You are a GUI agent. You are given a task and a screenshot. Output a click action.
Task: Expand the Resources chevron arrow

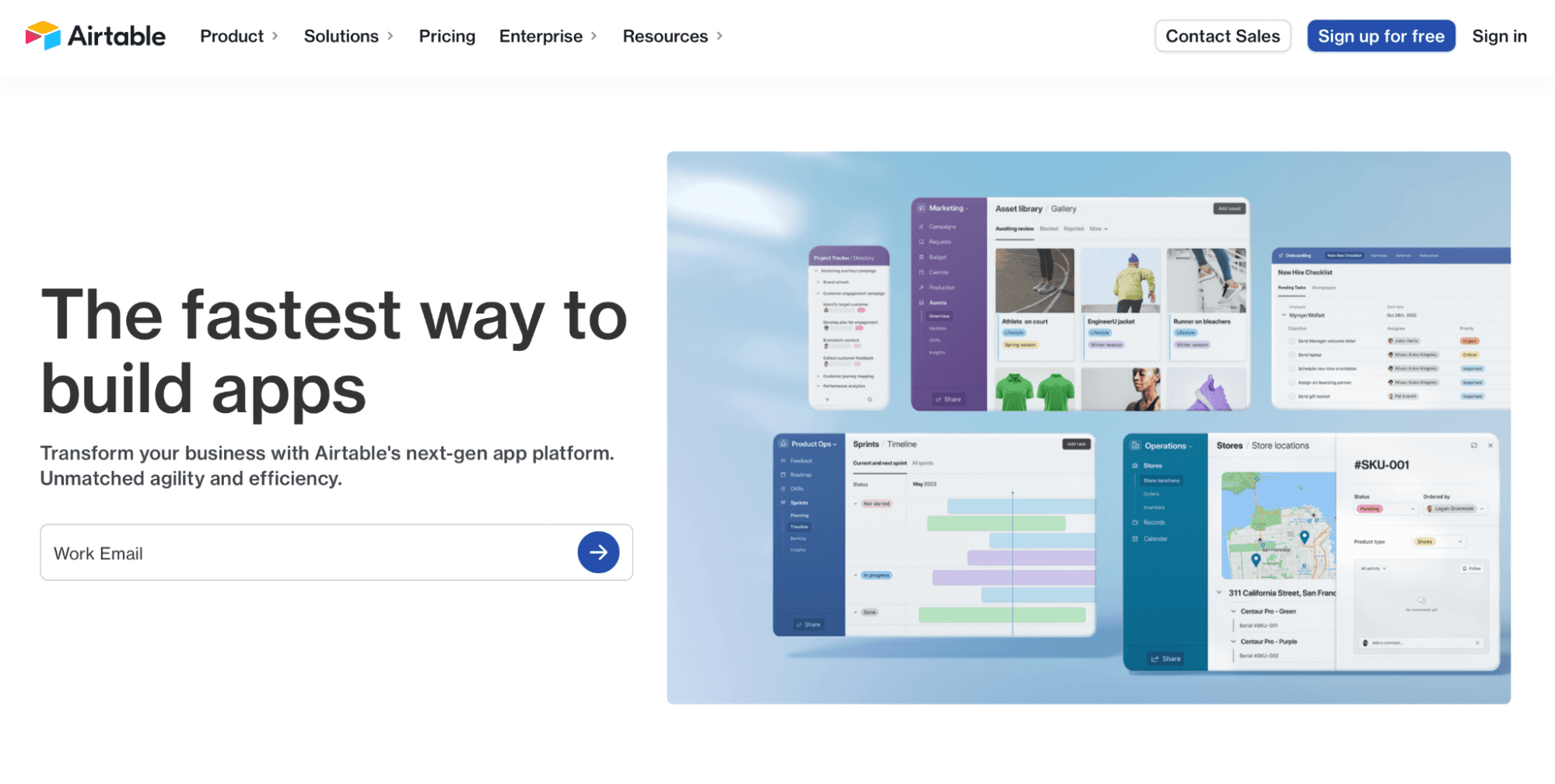click(719, 36)
